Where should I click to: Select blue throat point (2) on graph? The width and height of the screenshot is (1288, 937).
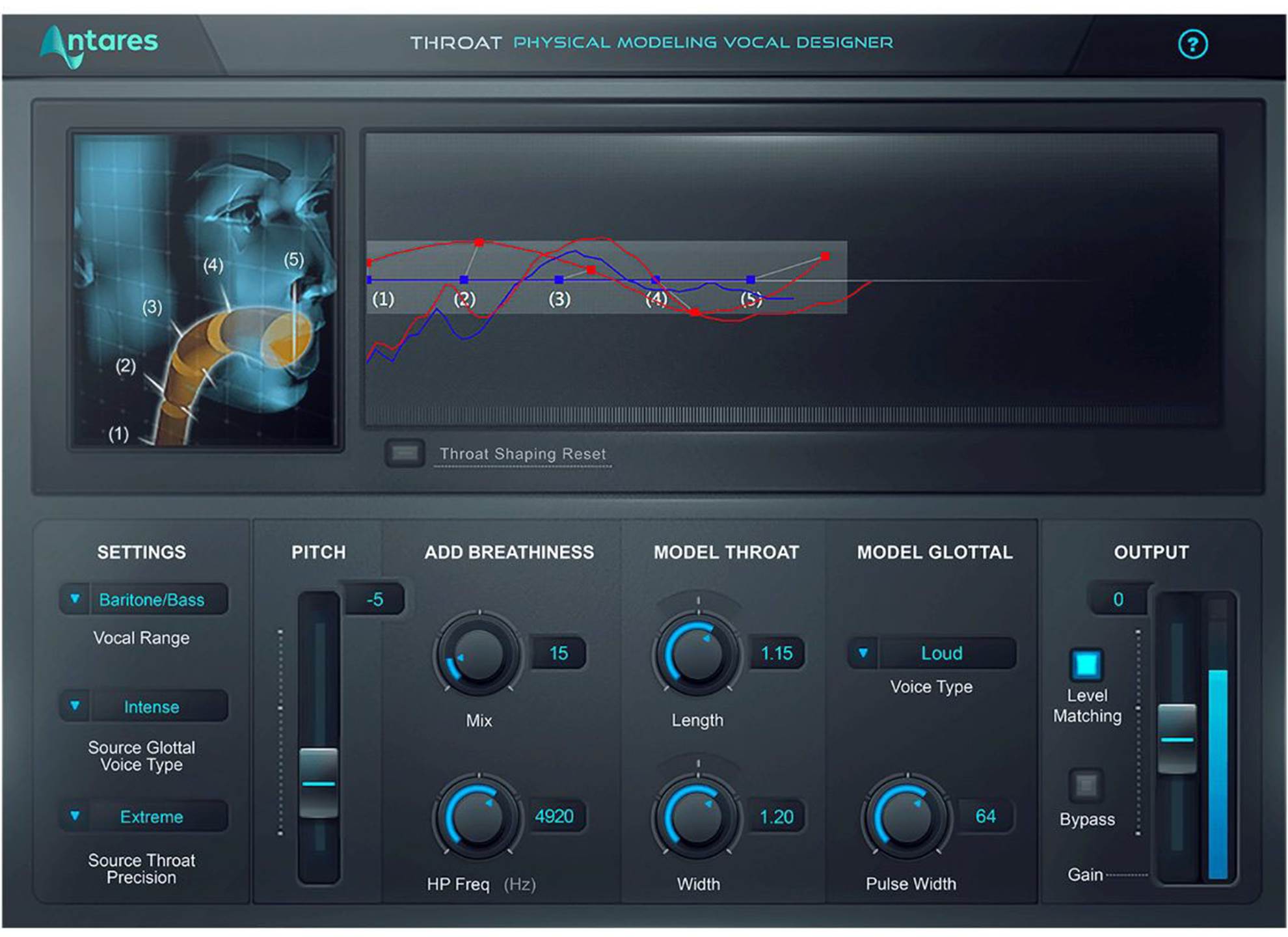tap(464, 280)
